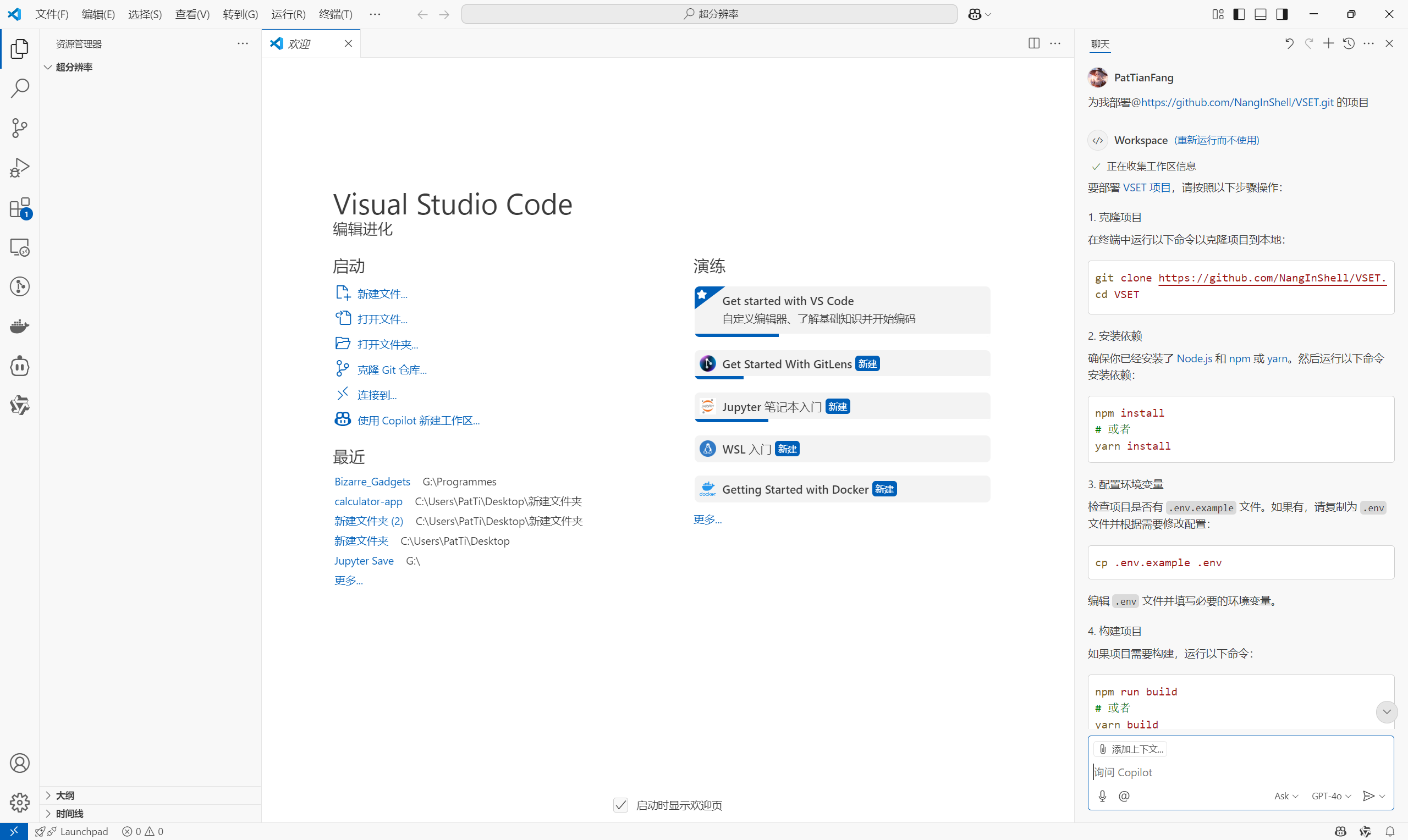1408x840 pixels.
Task: Open the 查看(V) menu
Action: tap(192, 14)
